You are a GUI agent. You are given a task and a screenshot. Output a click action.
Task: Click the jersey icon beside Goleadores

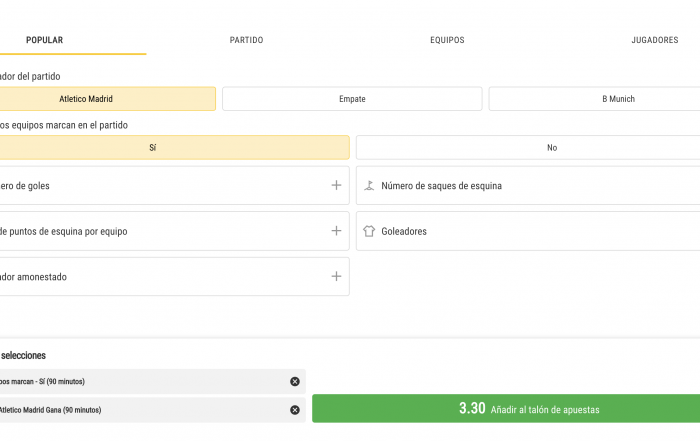(x=369, y=231)
